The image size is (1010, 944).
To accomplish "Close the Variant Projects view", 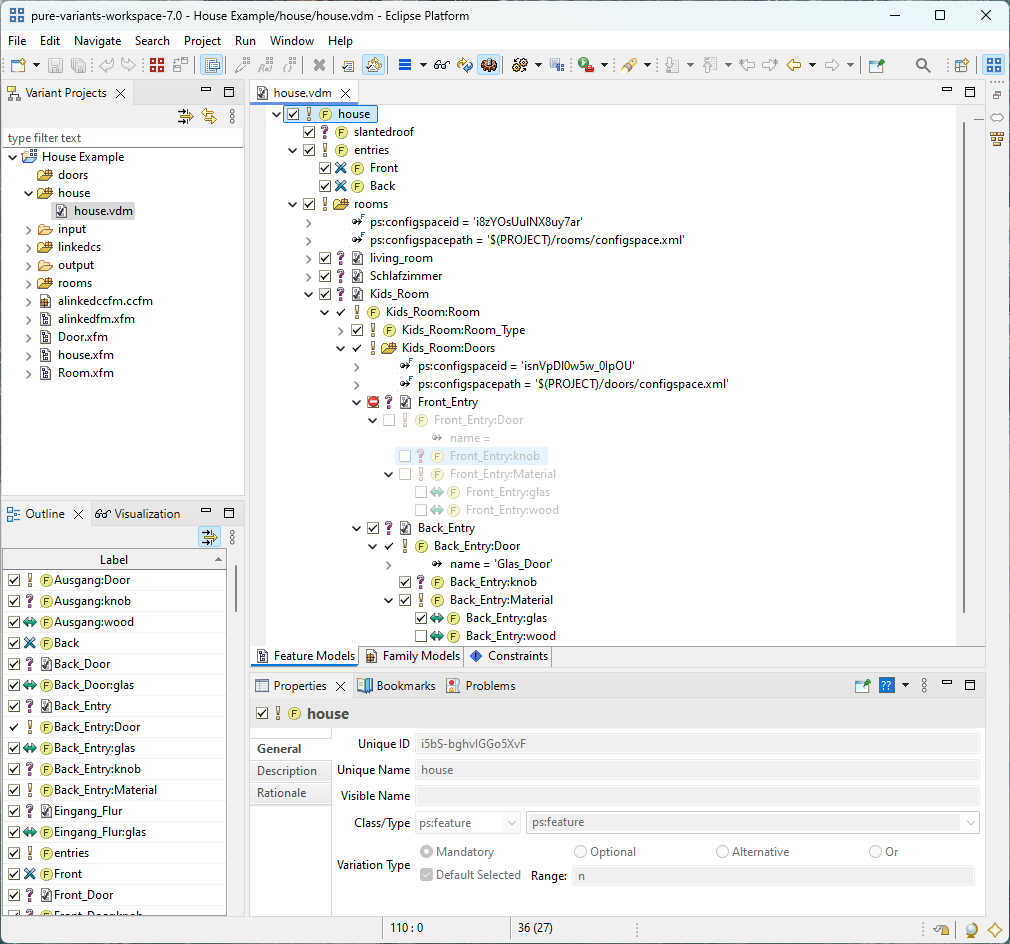I will click(x=119, y=93).
